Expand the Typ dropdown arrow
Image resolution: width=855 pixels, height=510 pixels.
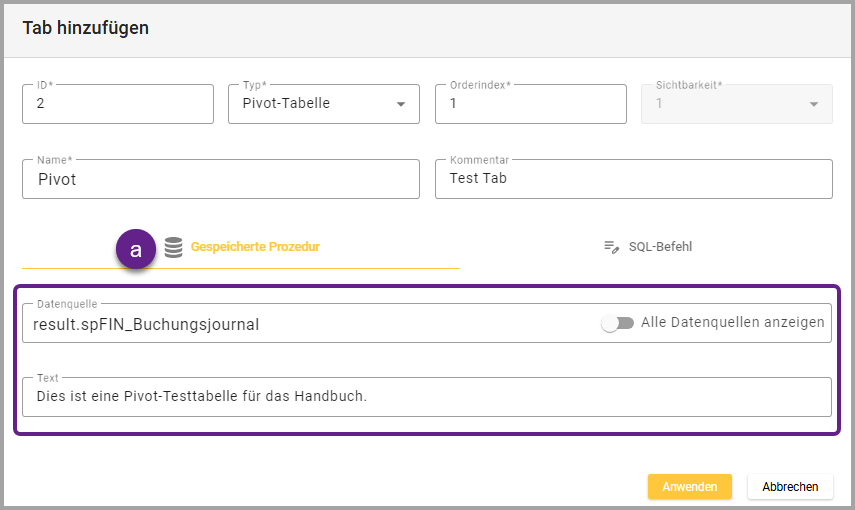point(401,104)
